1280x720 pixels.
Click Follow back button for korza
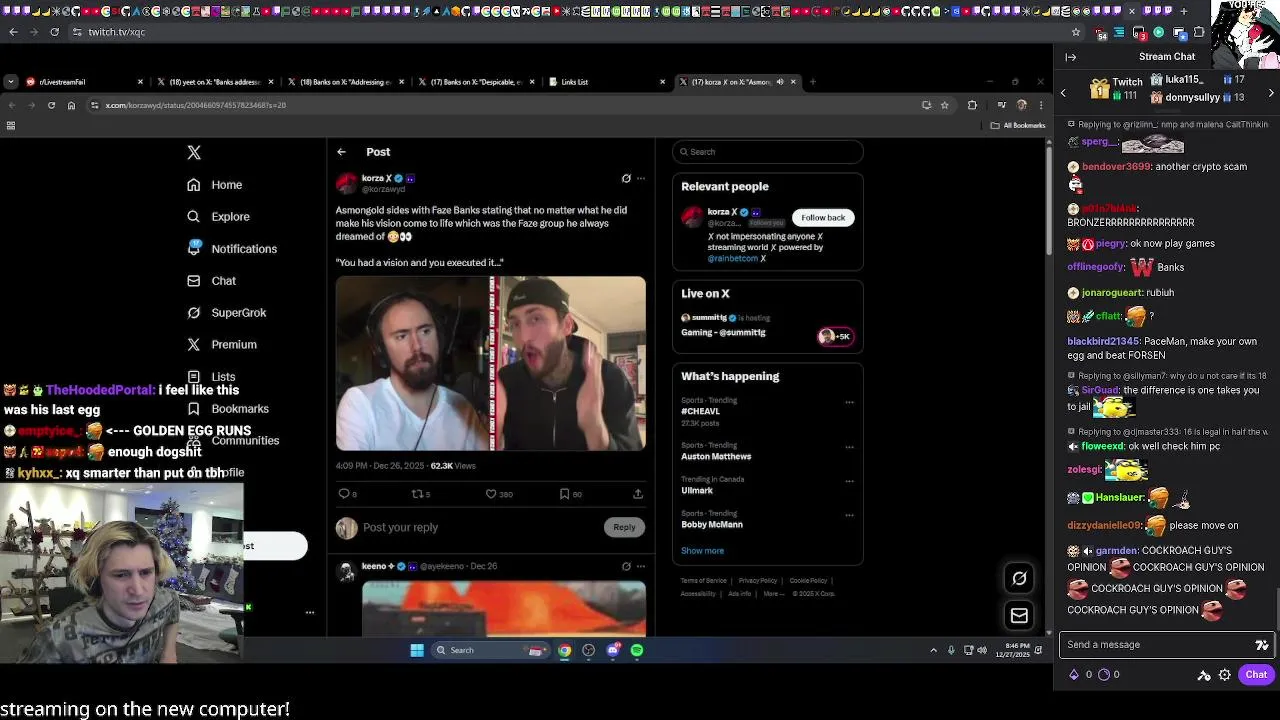click(823, 218)
